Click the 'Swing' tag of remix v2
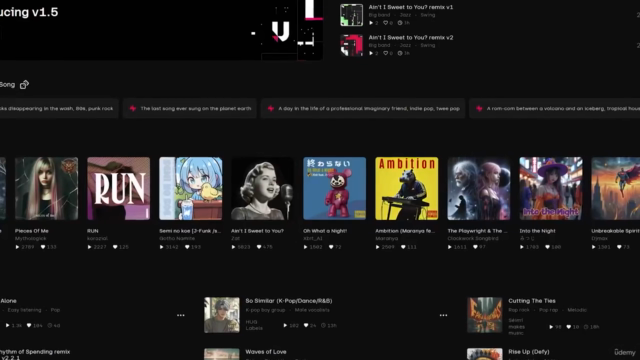The width and height of the screenshot is (640, 360). coord(428,45)
